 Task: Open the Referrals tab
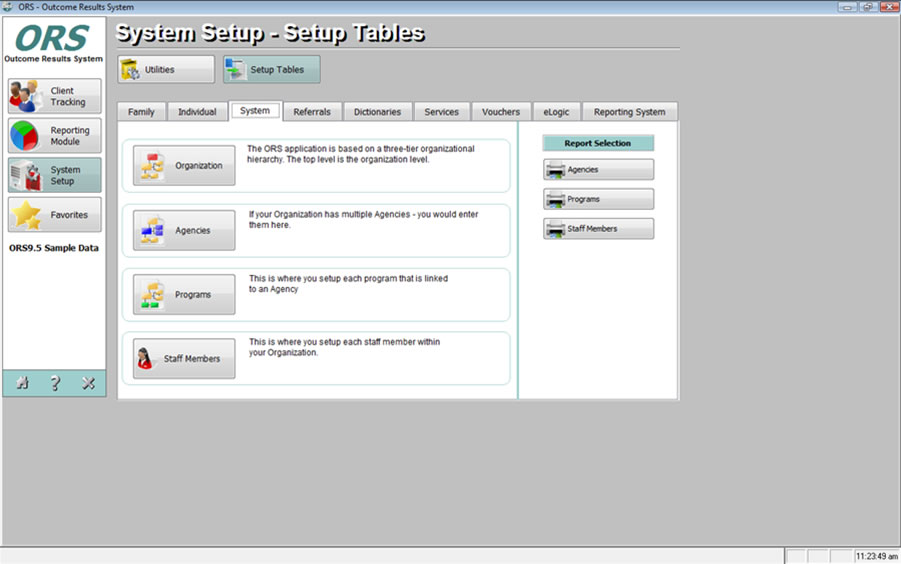click(x=312, y=112)
